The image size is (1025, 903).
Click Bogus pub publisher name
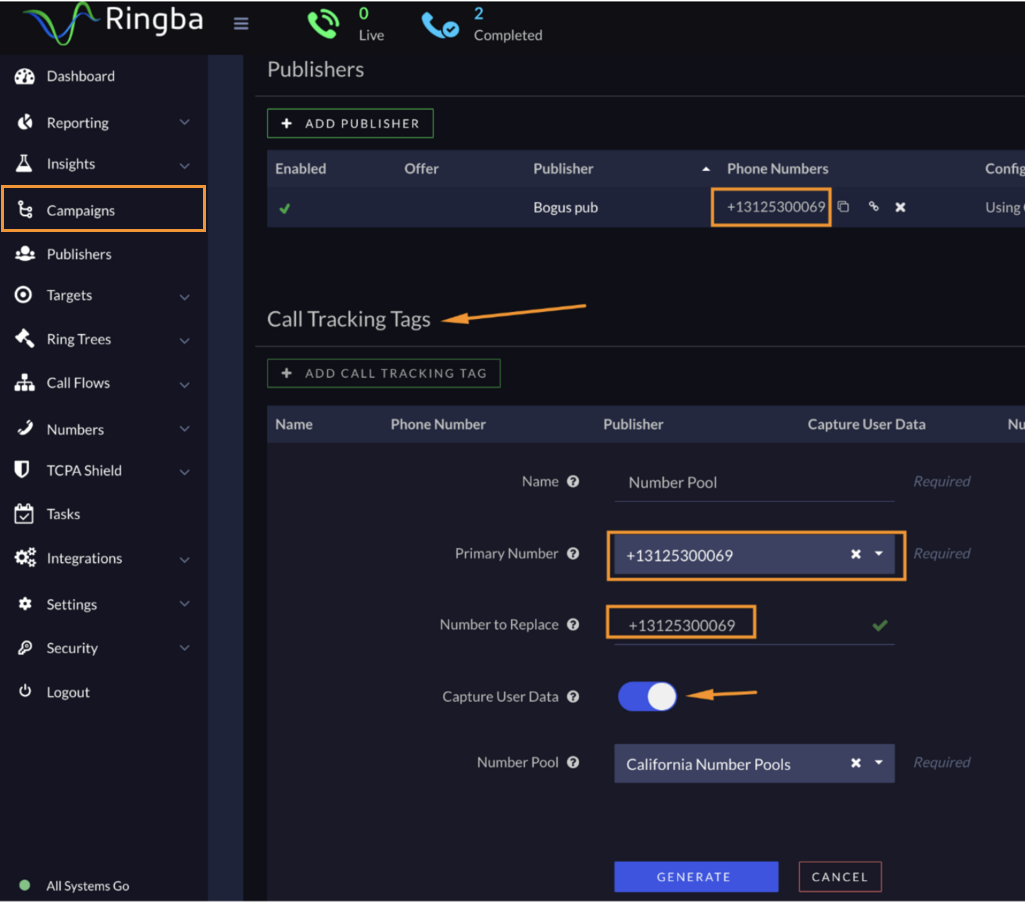565,207
